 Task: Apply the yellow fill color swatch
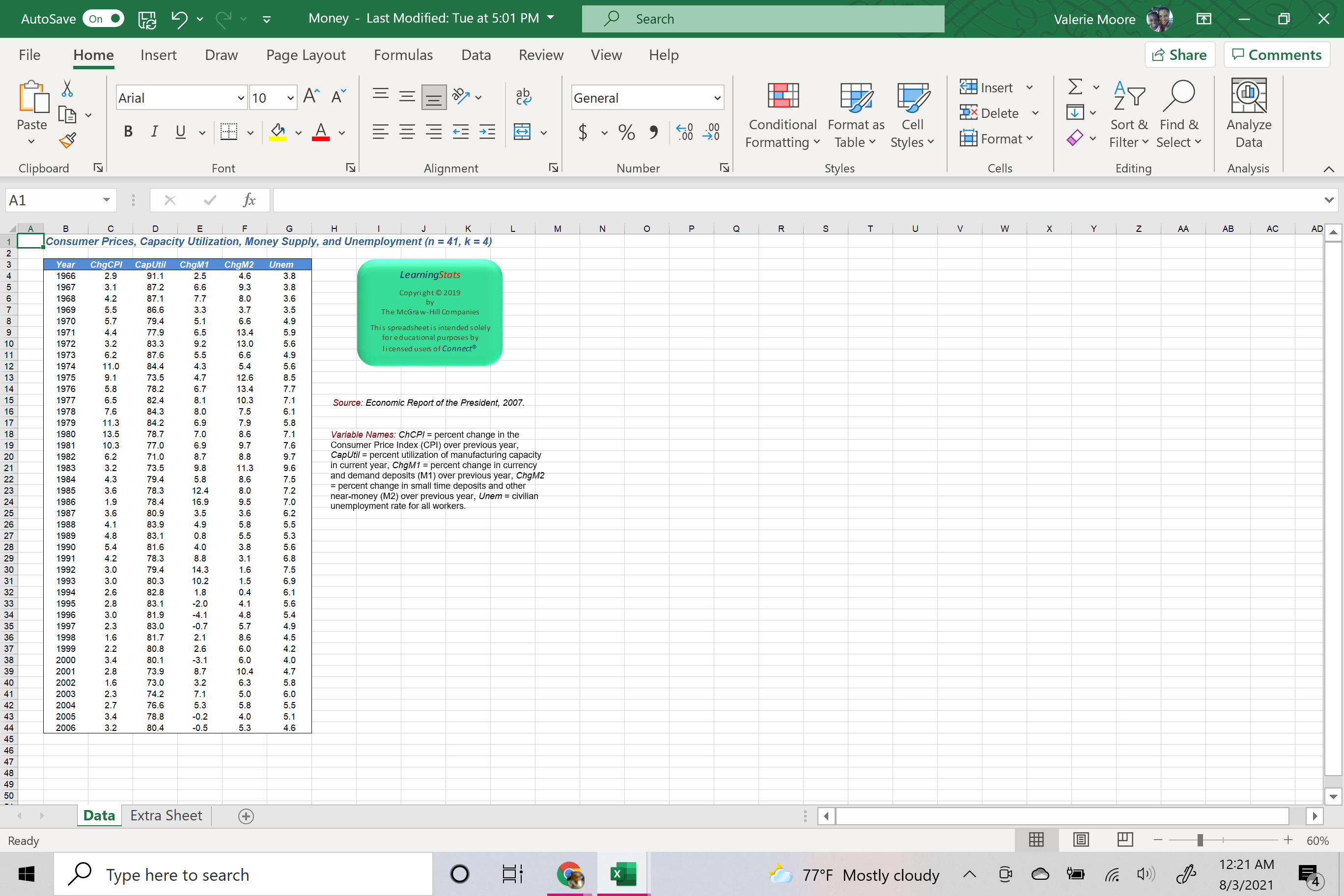pyautogui.click(x=278, y=133)
